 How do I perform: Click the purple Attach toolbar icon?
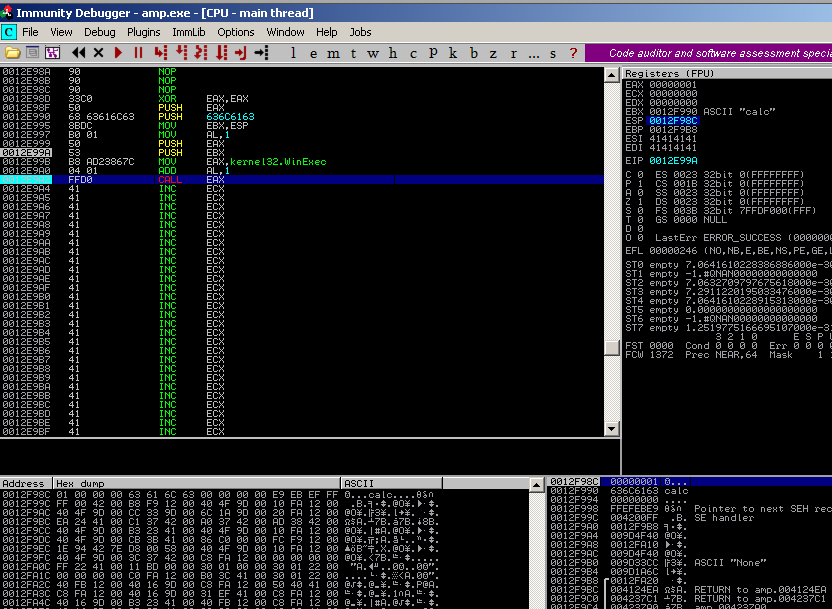[53, 53]
